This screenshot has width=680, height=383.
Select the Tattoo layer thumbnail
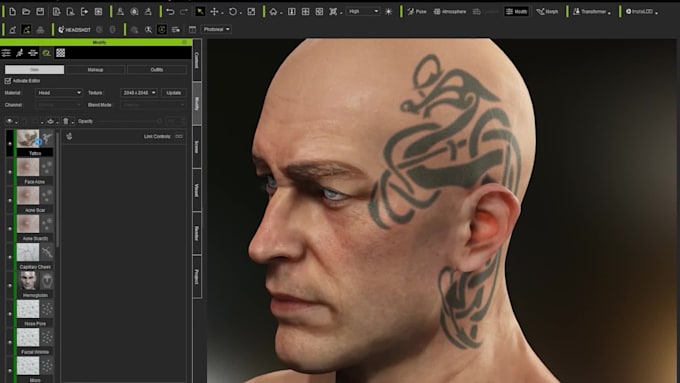click(x=28, y=139)
